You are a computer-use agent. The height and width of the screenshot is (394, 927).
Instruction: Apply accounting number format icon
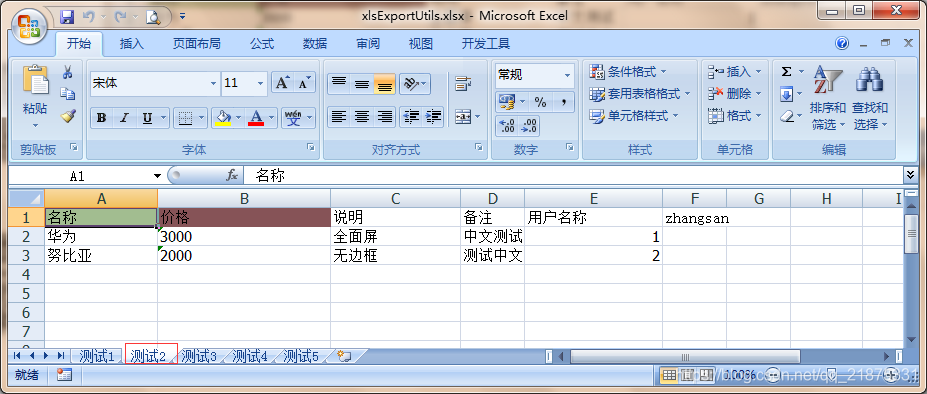[x=507, y=102]
